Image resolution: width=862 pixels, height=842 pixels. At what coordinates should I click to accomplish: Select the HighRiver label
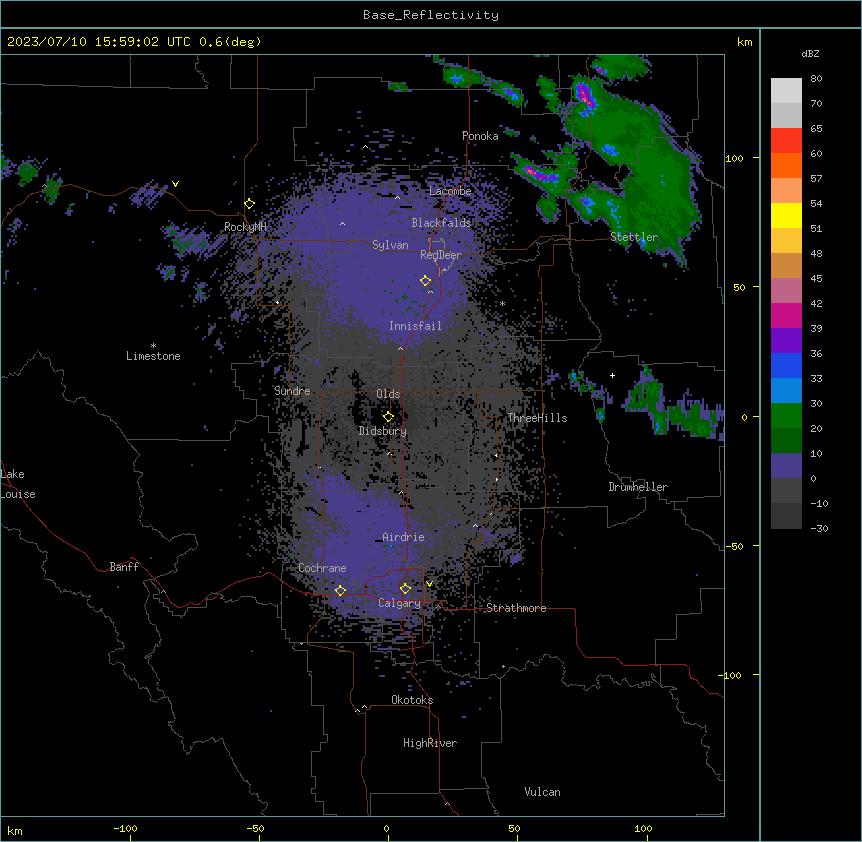click(x=430, y=743)
